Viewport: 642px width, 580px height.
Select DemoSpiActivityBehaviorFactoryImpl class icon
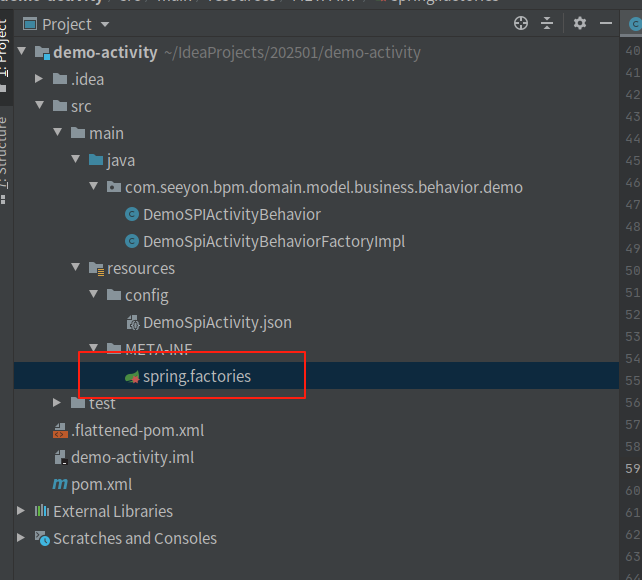point(131,241)
